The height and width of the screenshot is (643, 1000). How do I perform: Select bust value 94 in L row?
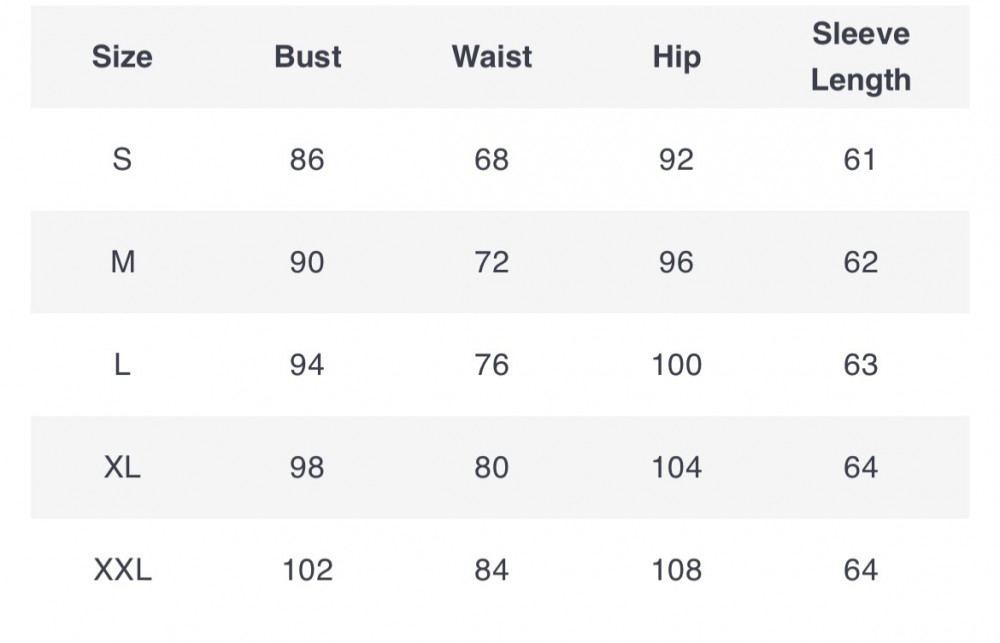tap(307, 365)
